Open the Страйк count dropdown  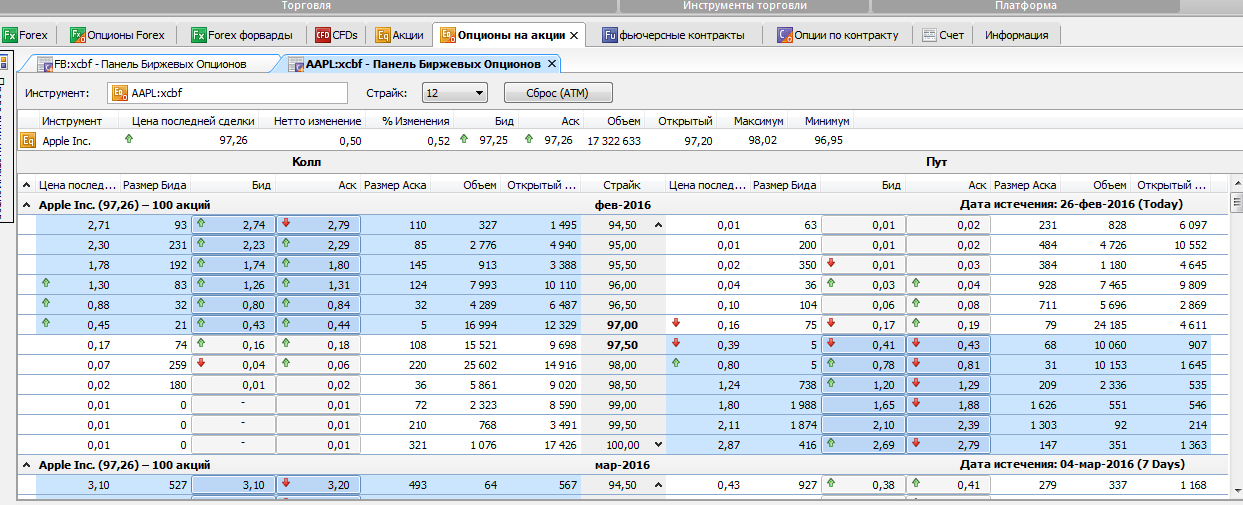(454, 94)
